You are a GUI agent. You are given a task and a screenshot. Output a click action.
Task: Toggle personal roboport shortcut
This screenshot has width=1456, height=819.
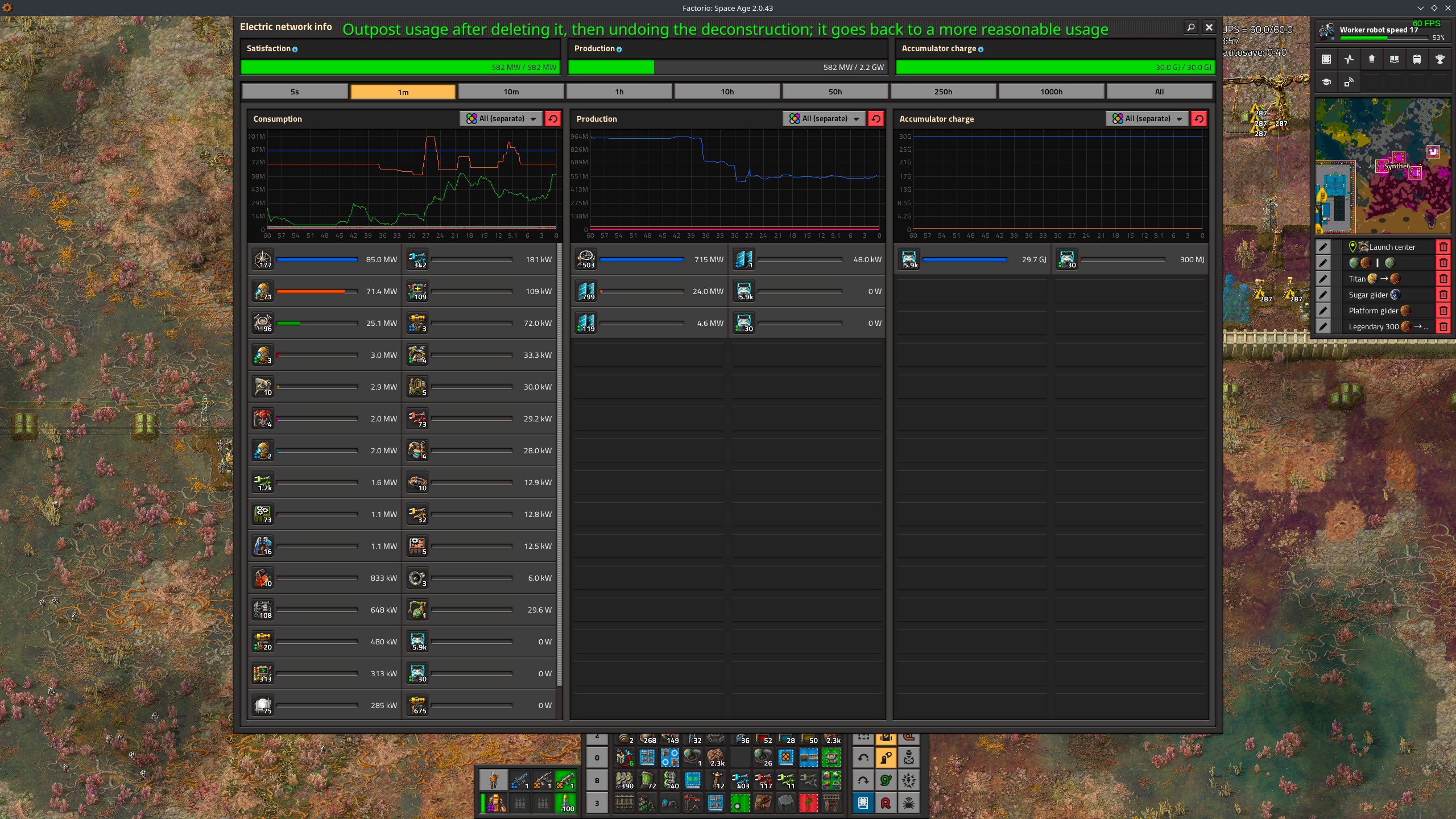(x=886, y=758)
